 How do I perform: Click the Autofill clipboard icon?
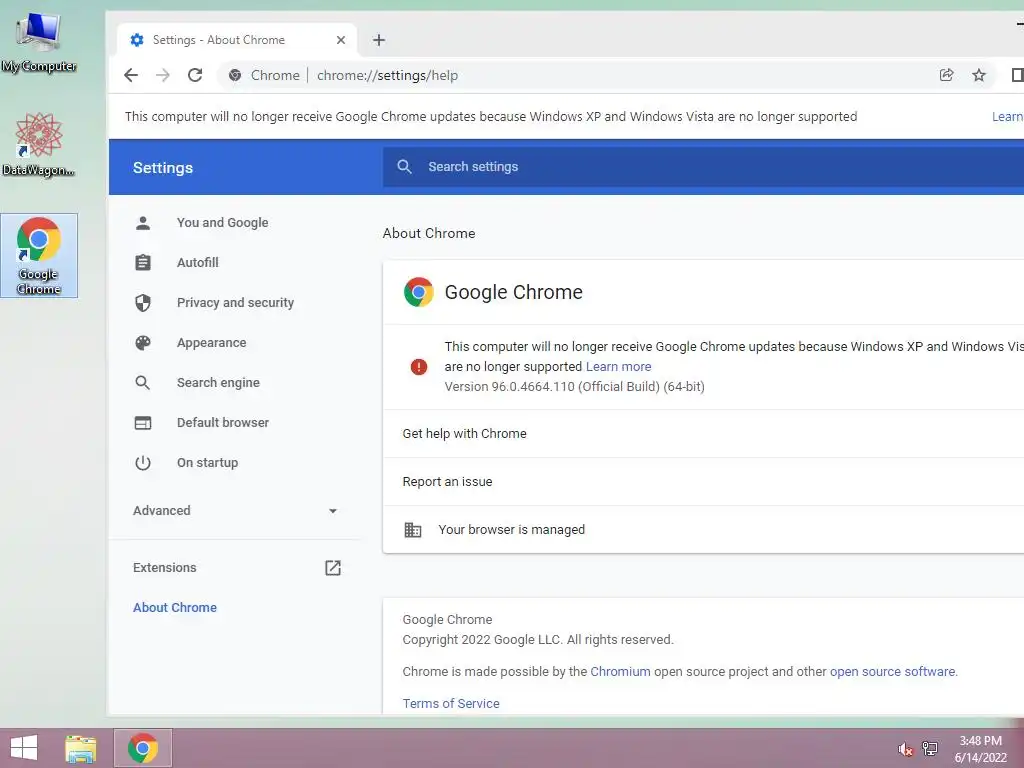(143, 263)
